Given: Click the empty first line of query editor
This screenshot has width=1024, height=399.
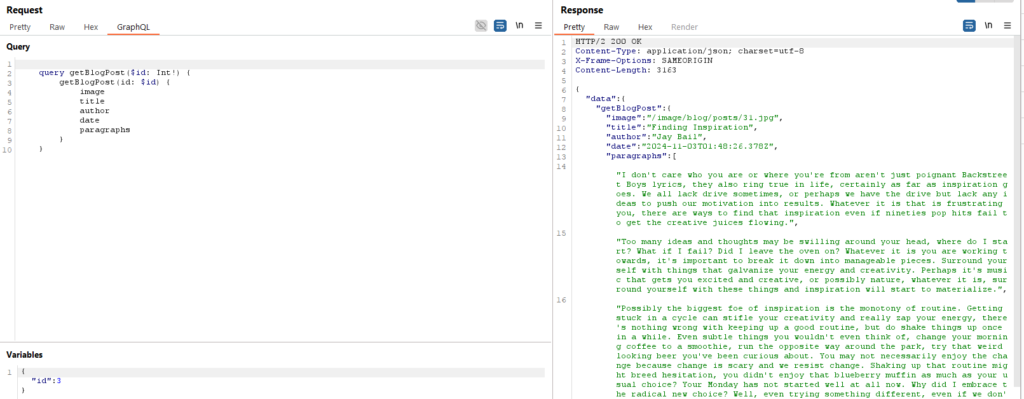Looking at the screenshot, I should (280, 65).
